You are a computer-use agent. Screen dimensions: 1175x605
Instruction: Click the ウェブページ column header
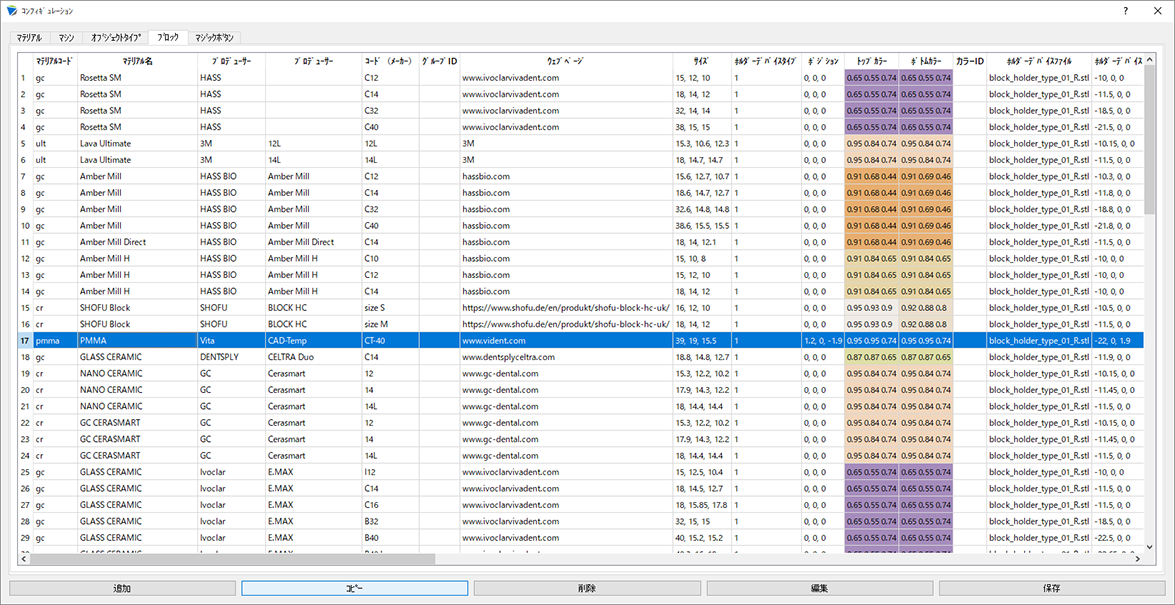566,61
